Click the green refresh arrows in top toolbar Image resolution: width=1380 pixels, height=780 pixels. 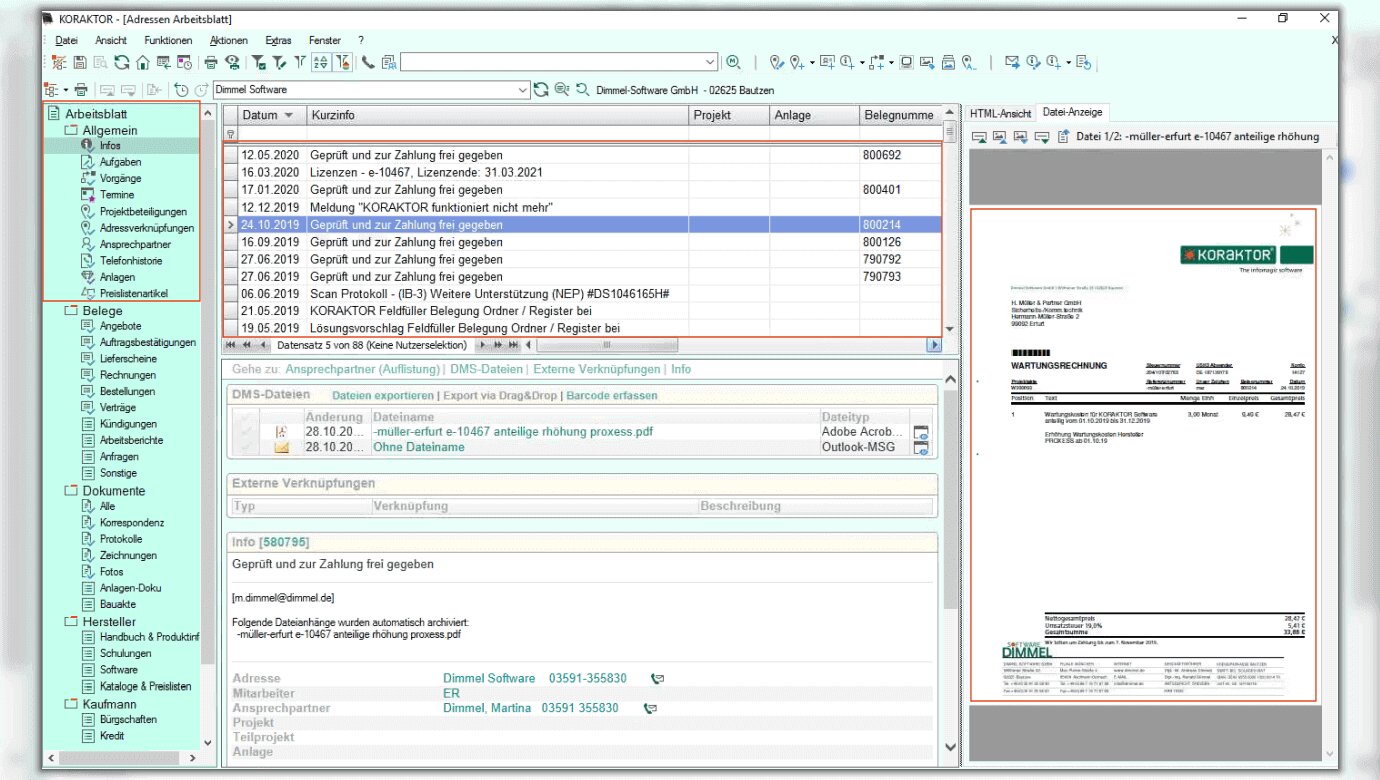[x=121, y=62]
